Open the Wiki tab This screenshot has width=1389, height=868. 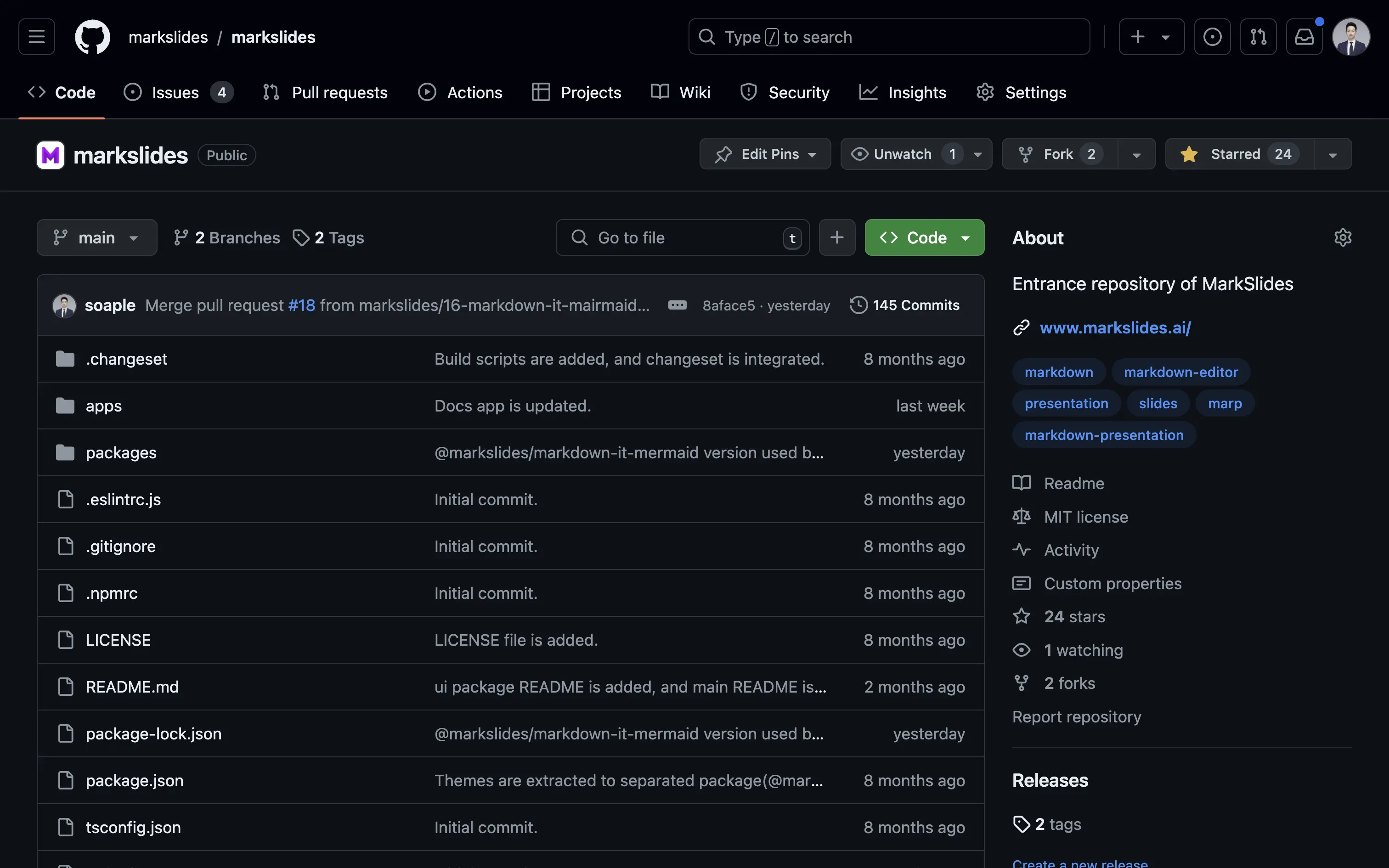pos(681,92)
